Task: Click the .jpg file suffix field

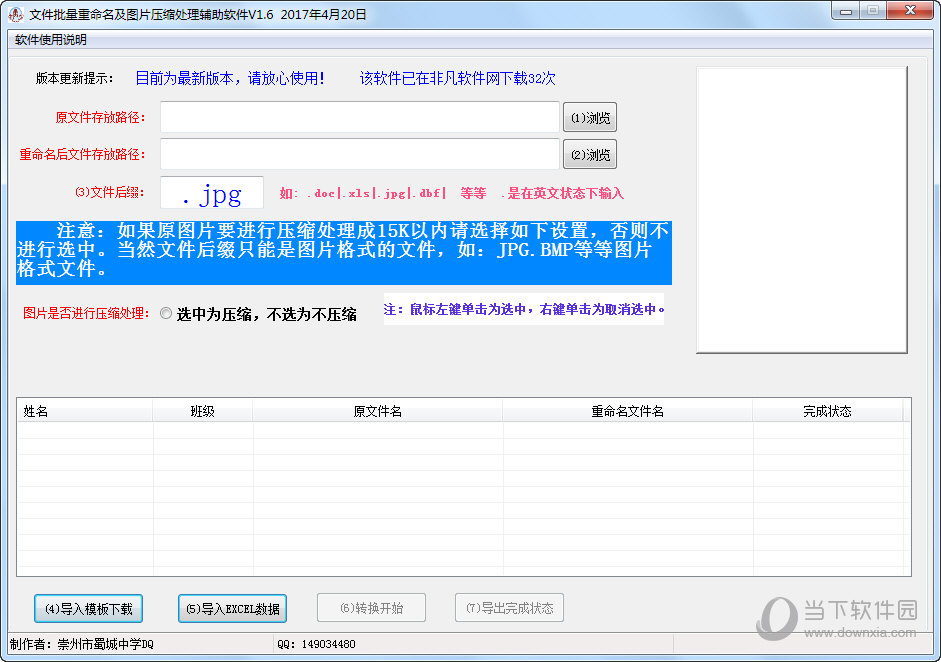Action: point(212,193)
